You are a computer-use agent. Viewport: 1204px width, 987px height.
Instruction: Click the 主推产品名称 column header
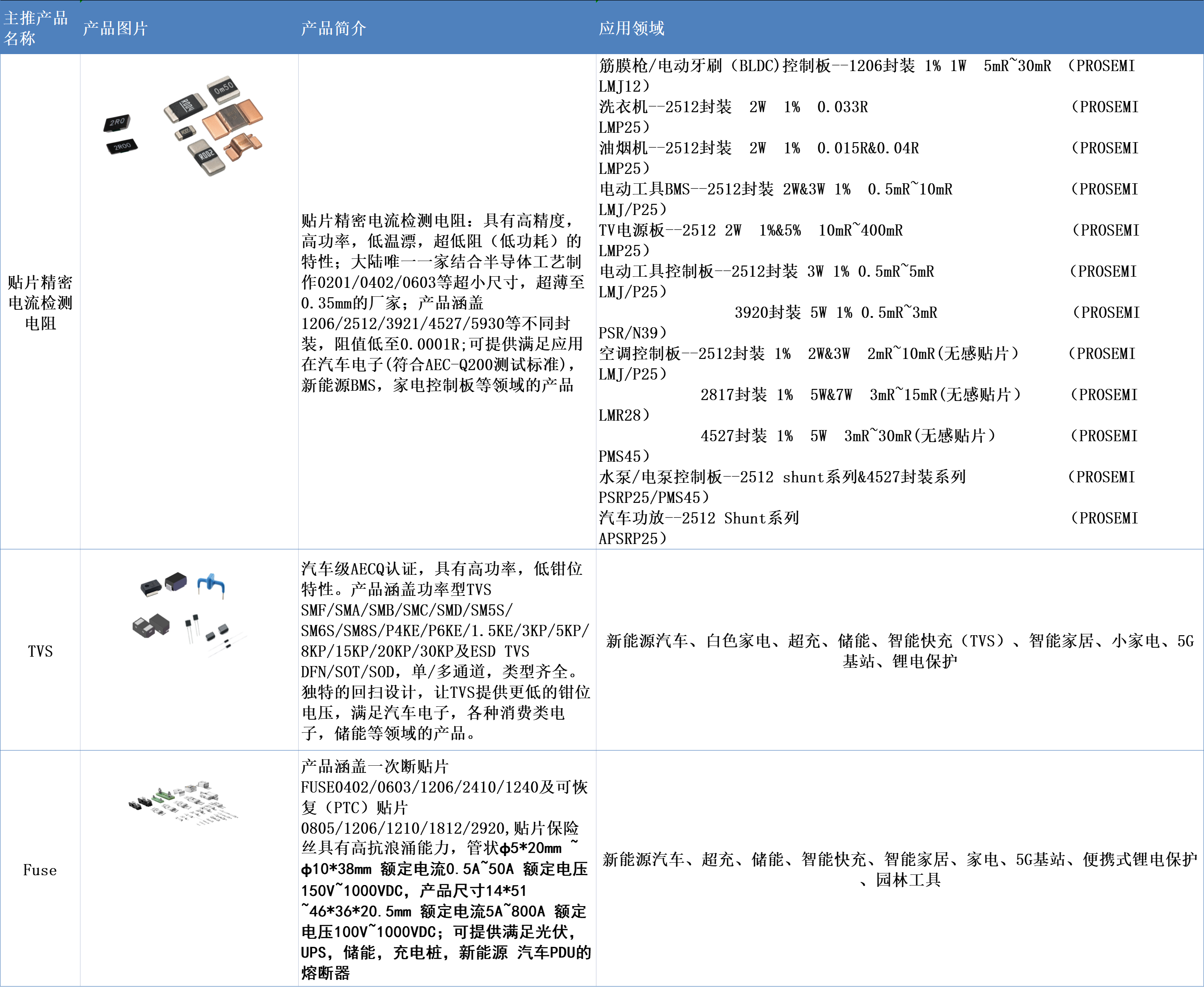click(x=40, y=28)
